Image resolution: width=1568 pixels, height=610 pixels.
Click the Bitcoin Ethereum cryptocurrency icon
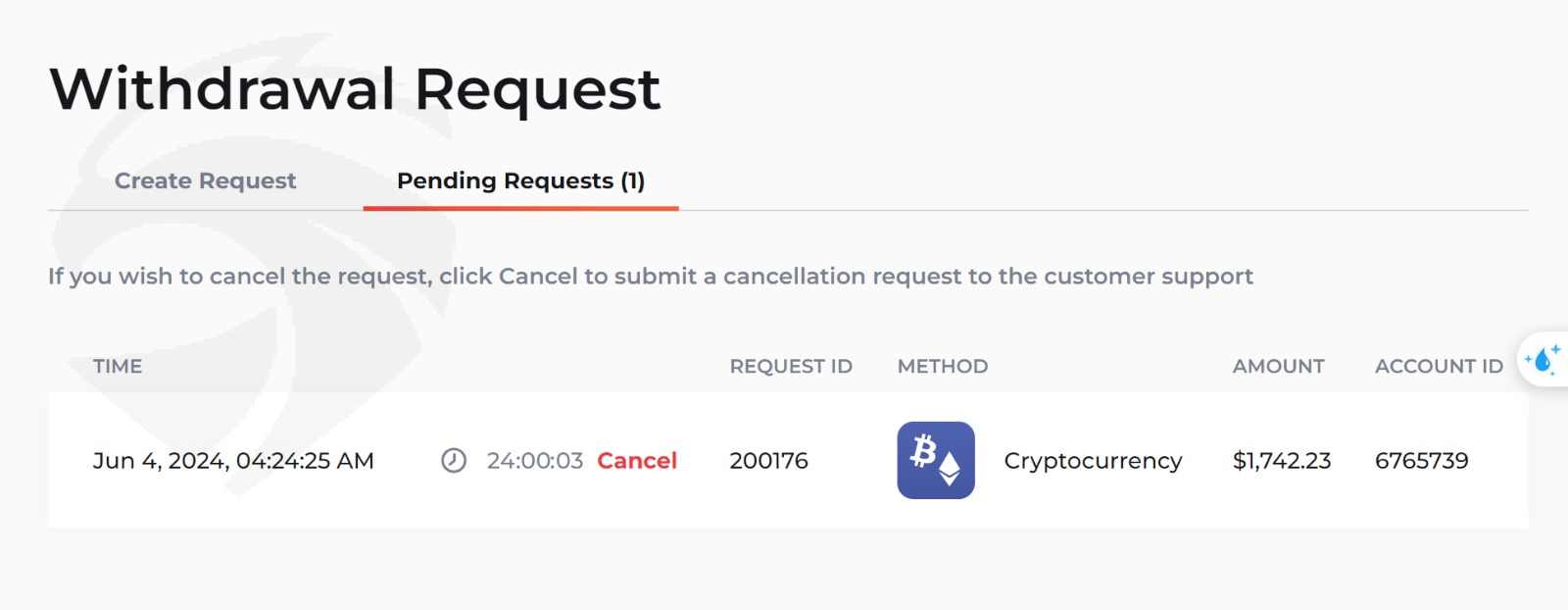935,460
